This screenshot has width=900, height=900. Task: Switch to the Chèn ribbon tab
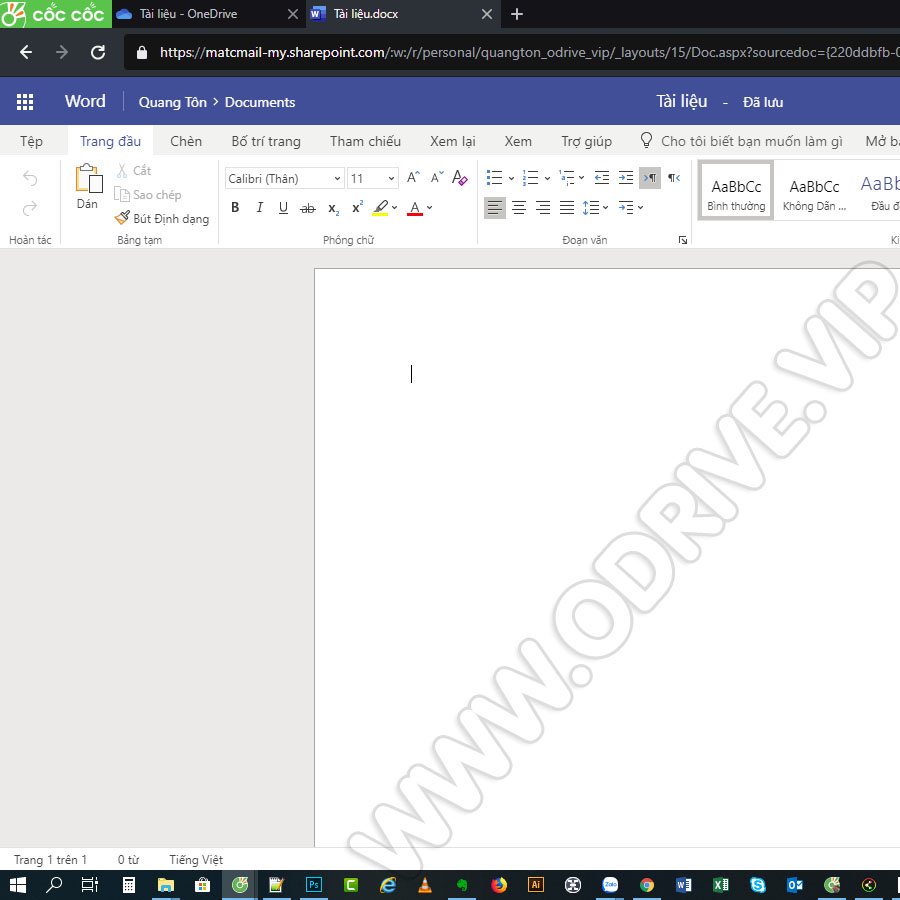pyautogui.click(x=185, y=141)
